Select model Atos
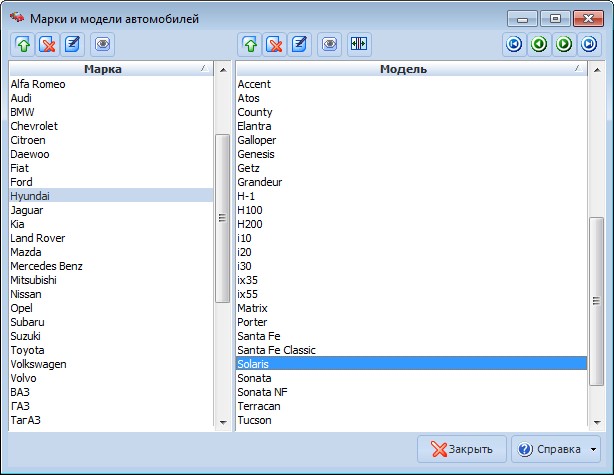This screenshot has width=614, height=475. pos(411,98)
